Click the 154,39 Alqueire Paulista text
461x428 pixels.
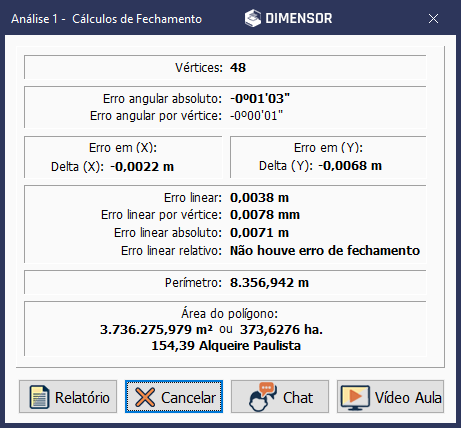[226, 346]
